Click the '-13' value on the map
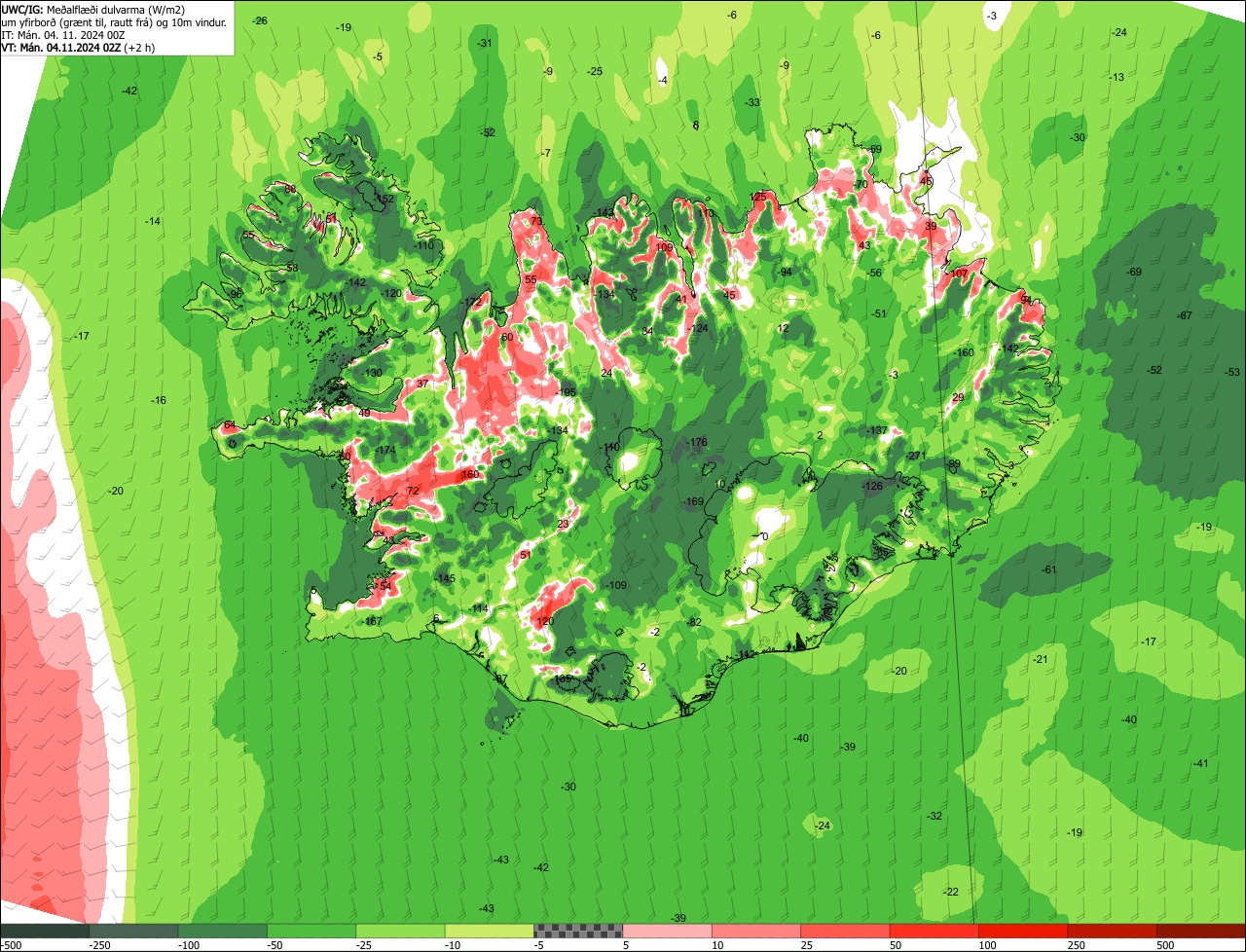The width and height of the screenshot is (1246, 952). (x=1118, y=77)
